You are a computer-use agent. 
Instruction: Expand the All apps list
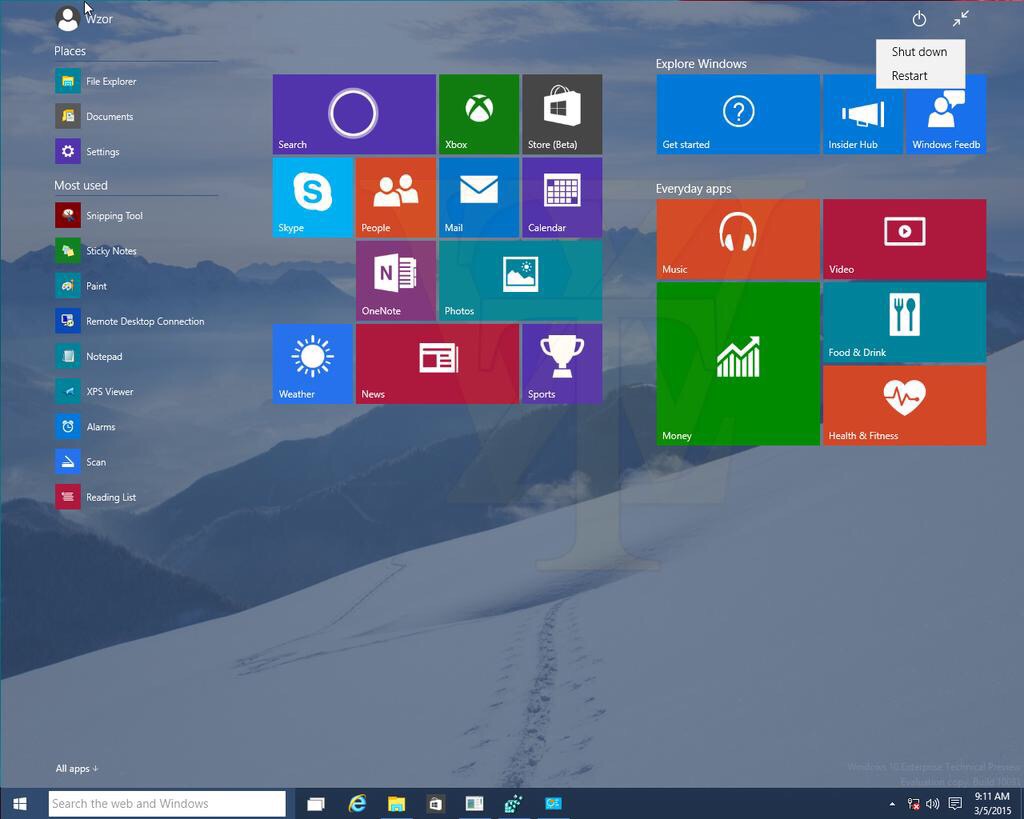coord(77,768)
